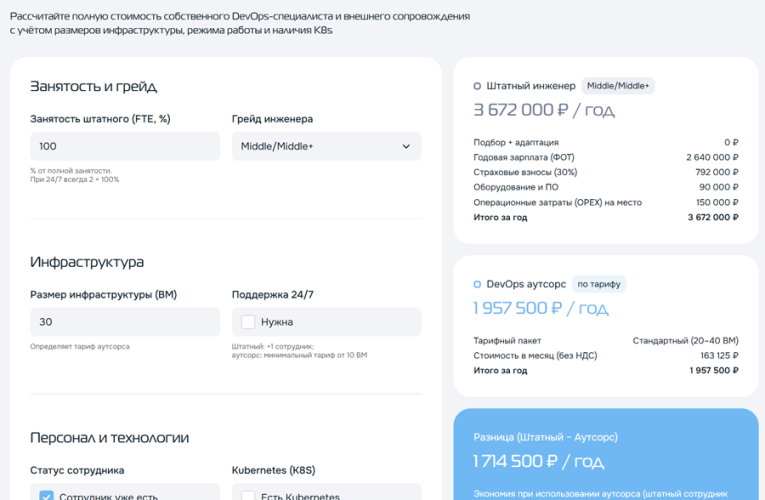
Task: Click the Статус сотрудника label
Action: tap(77, 470)
